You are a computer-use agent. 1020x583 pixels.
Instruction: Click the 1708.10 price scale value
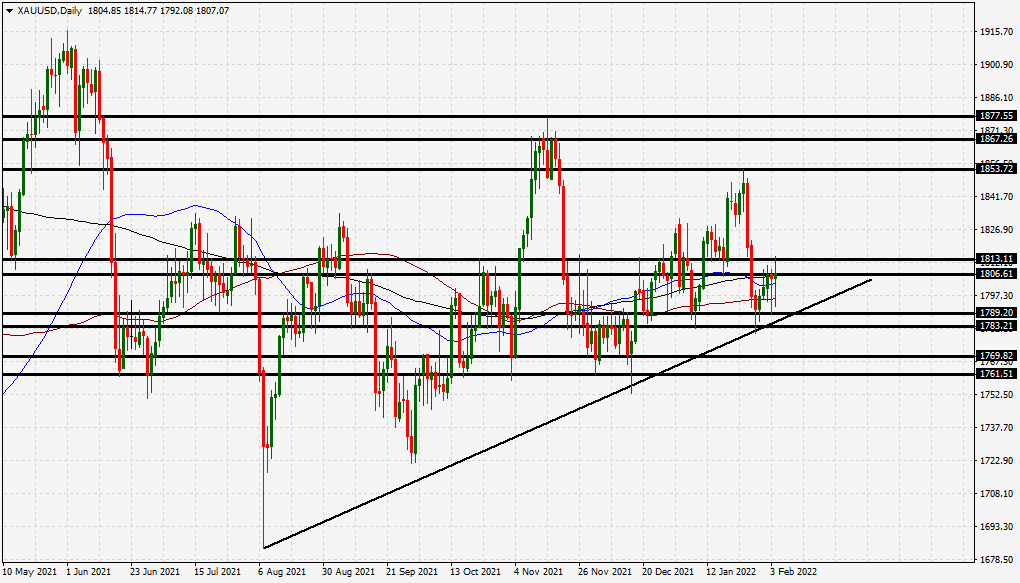tap(997, 493)
